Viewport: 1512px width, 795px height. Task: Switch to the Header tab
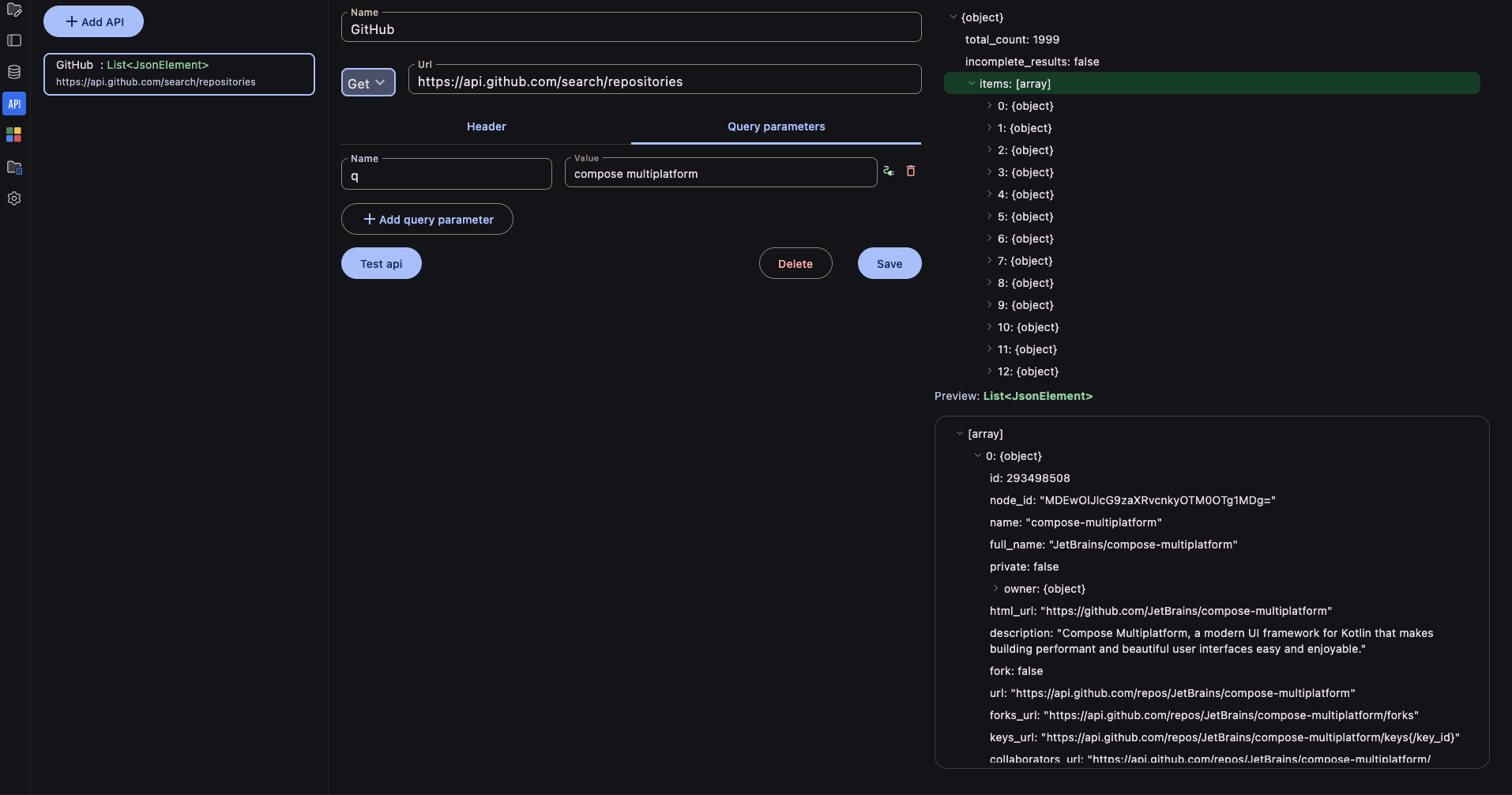[486, 126]
